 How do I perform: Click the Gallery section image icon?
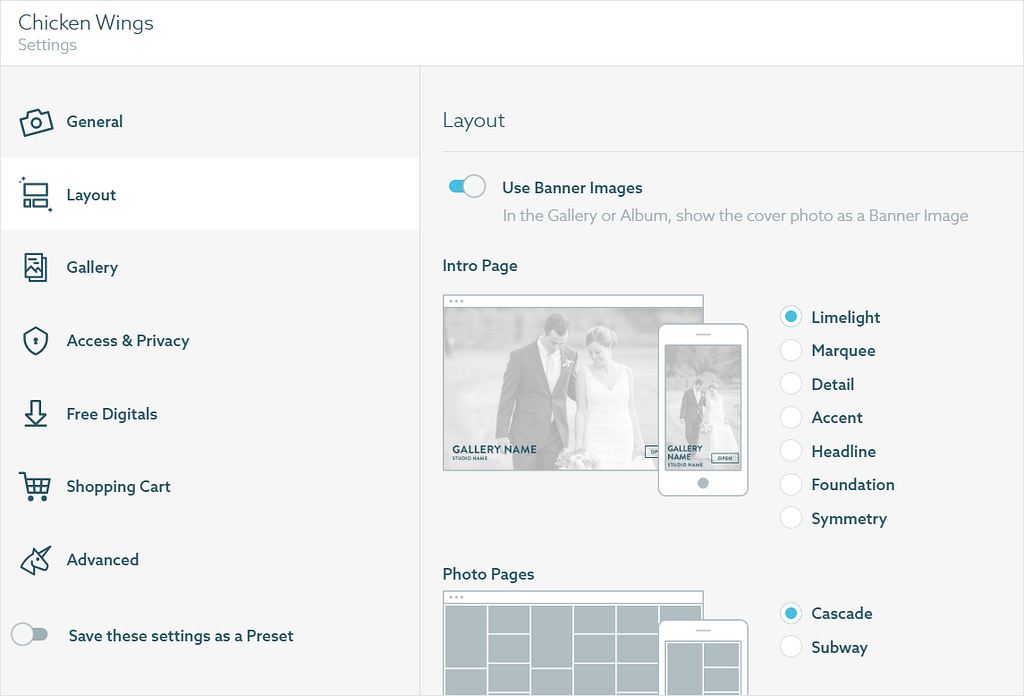click(x=35, y=267)
